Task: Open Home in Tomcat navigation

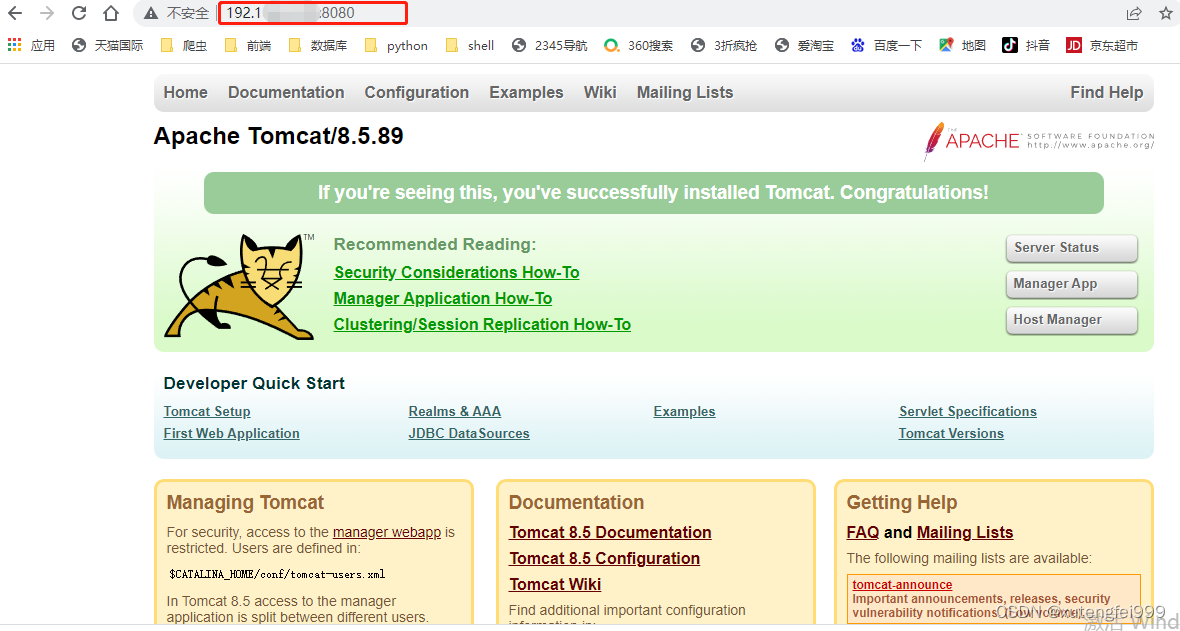Action: (185, 93)
